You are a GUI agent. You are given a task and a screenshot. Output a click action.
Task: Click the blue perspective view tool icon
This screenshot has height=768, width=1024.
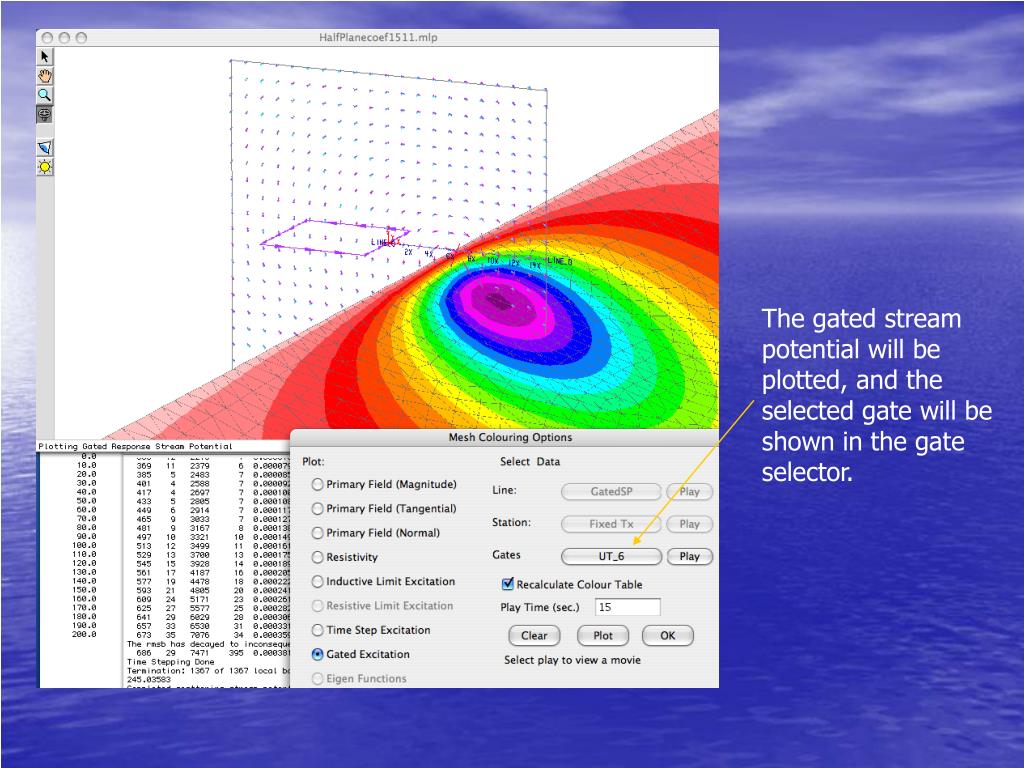point(44,148)
